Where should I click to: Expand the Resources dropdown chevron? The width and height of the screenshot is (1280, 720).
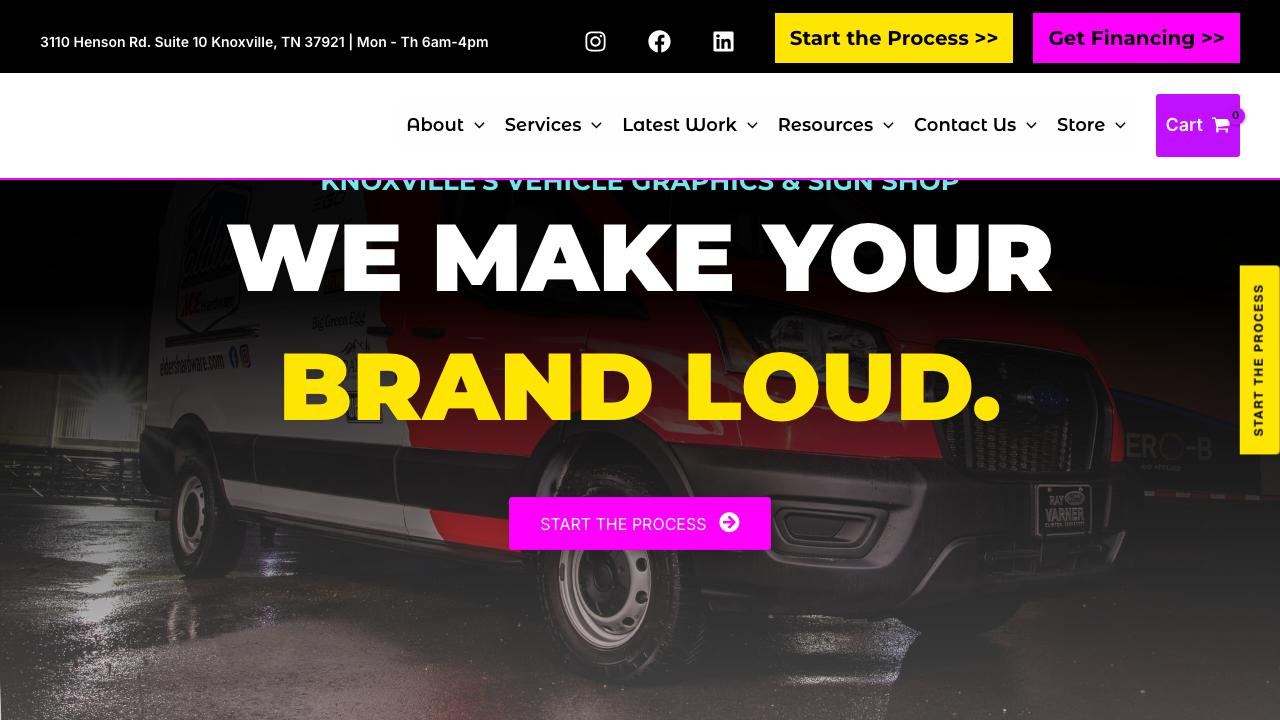point(888,125)
